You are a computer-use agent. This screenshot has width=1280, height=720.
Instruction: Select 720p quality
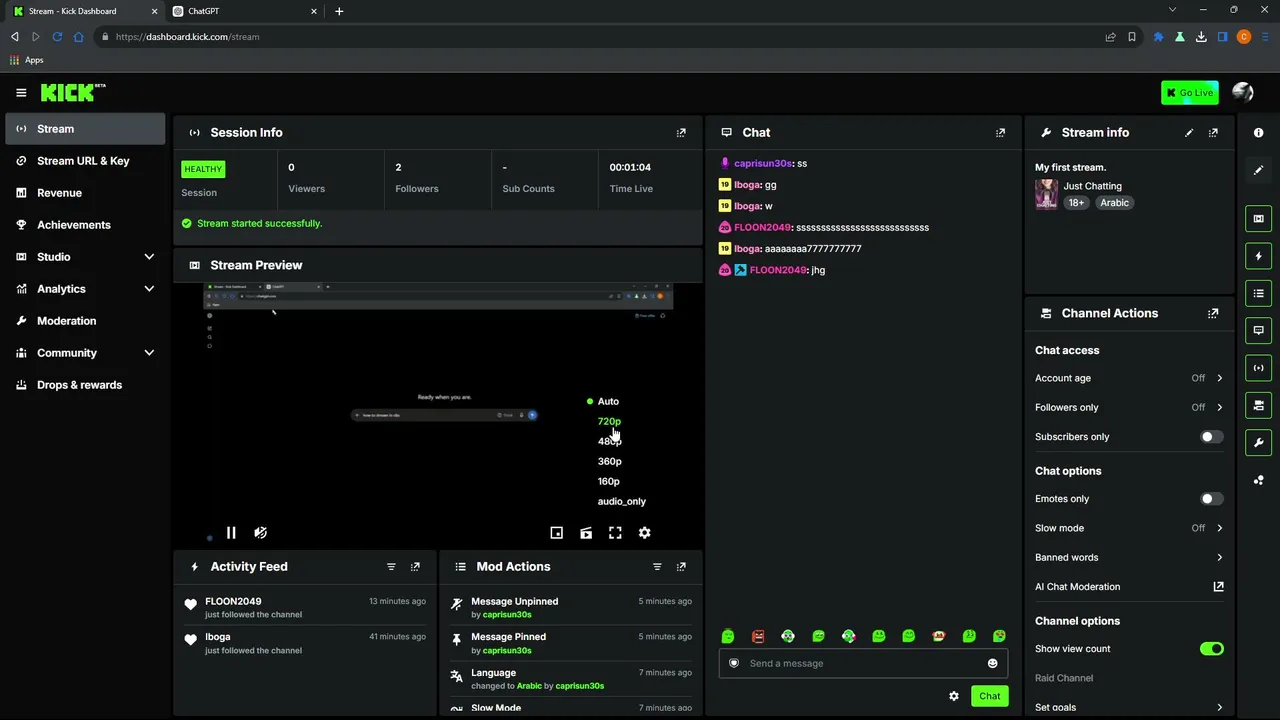(609, 421)
